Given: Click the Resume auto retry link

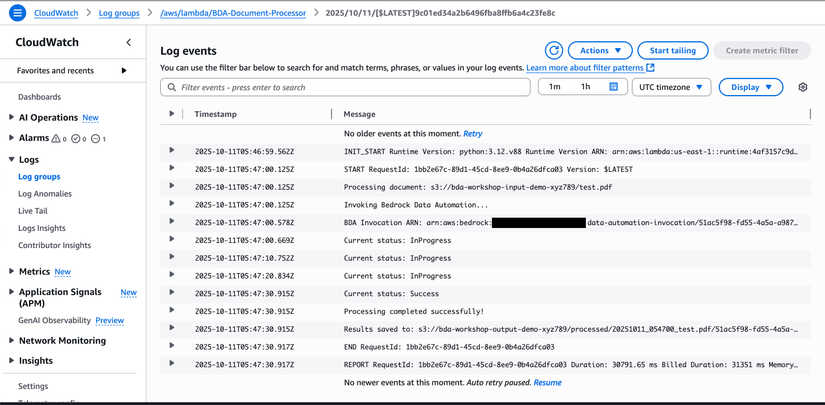Looking at the screenshot, I should point(547,382).
